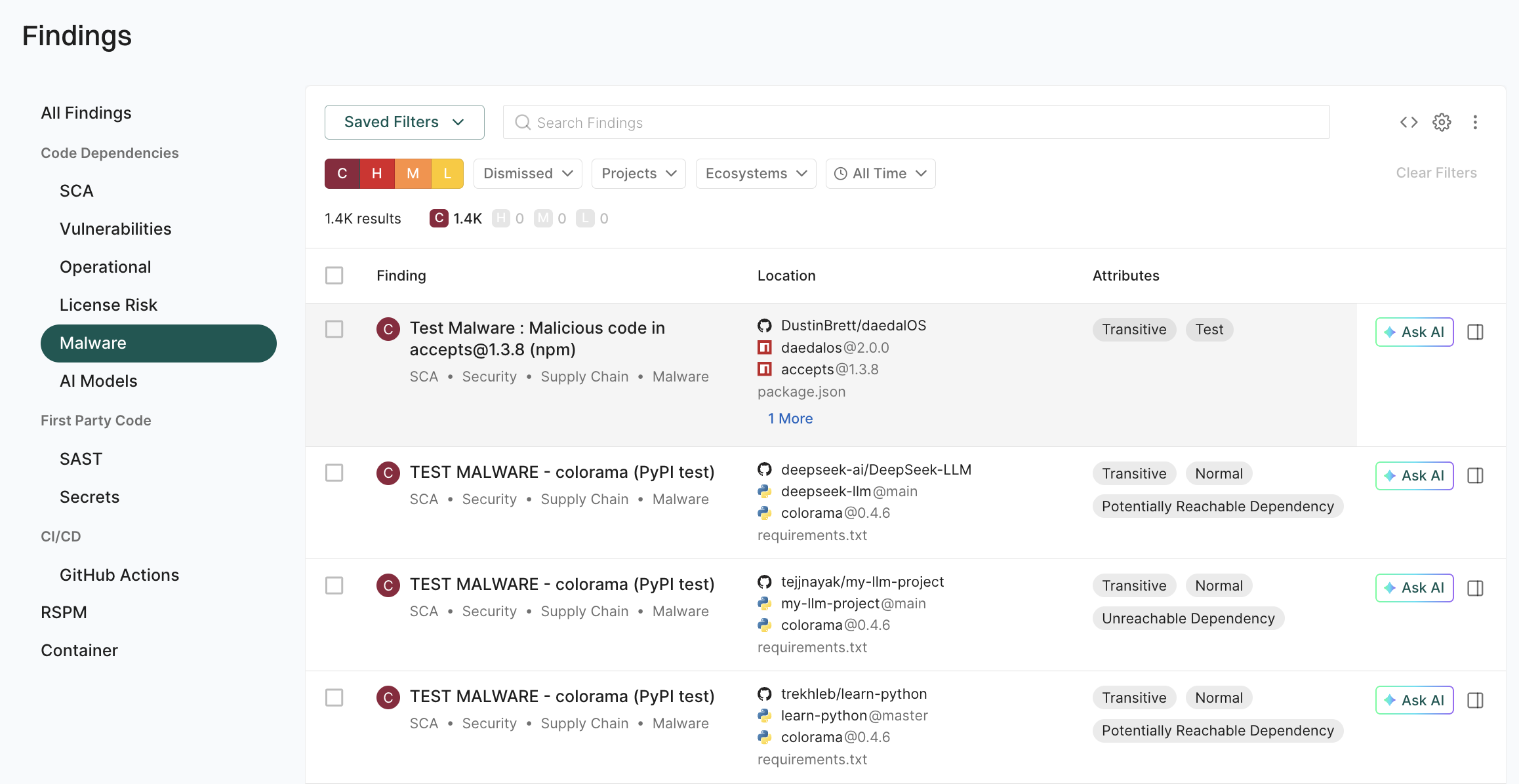Open findings settings via gear icon
This screenshot has height=784, width=1519.
pyautogui.click(x=1442, y=122)
